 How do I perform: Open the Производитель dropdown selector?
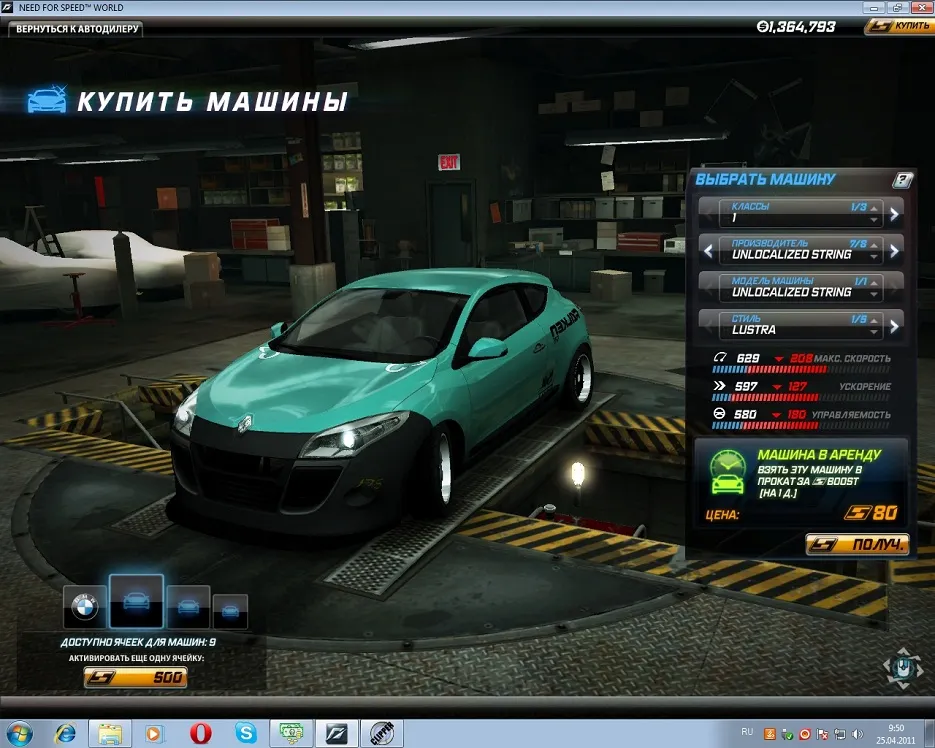click(x=801, y=250)
